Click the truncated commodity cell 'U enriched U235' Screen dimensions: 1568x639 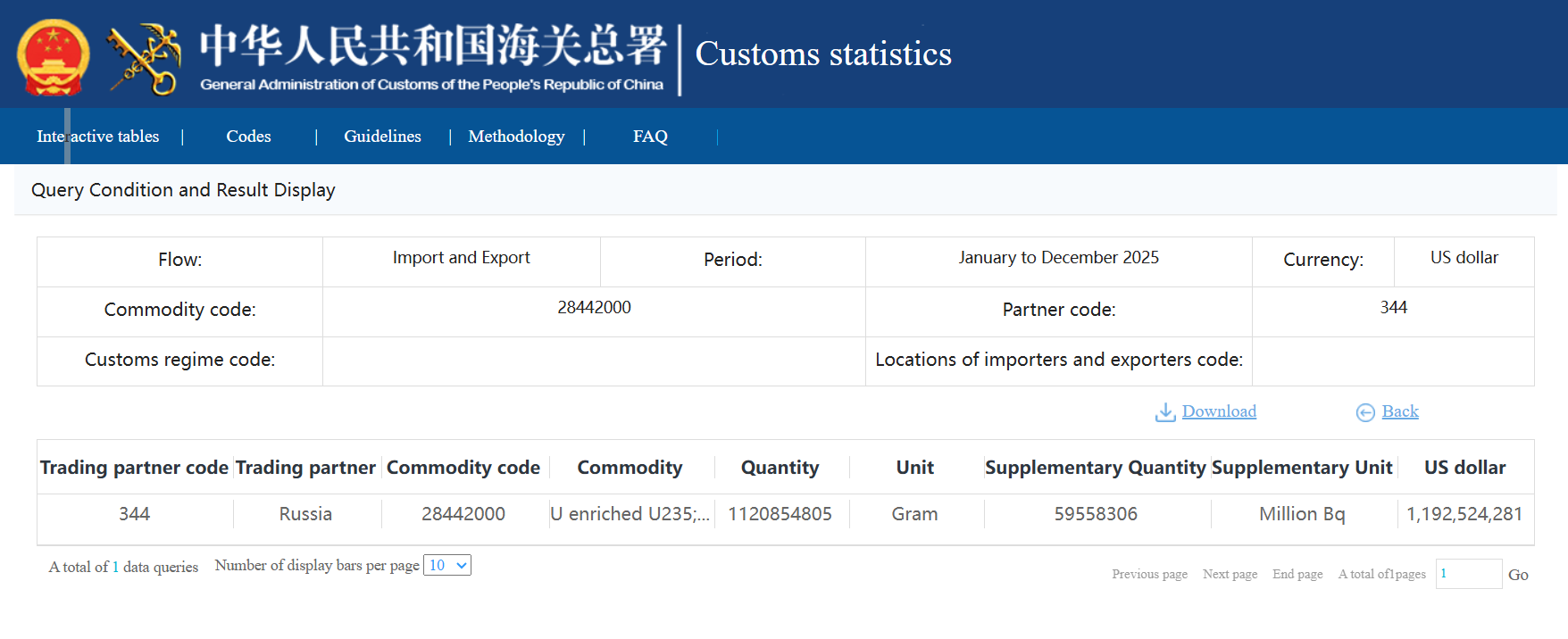click(x=630, y=514)
